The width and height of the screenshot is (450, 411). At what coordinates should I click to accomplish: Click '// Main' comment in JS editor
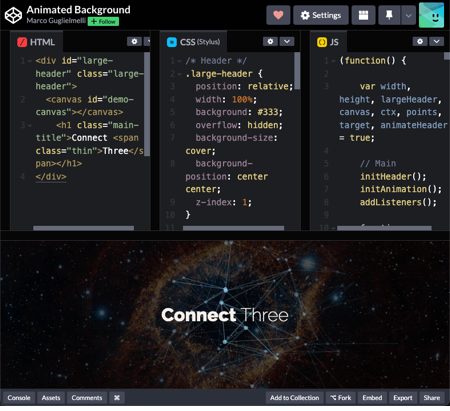tap(378, 163)
